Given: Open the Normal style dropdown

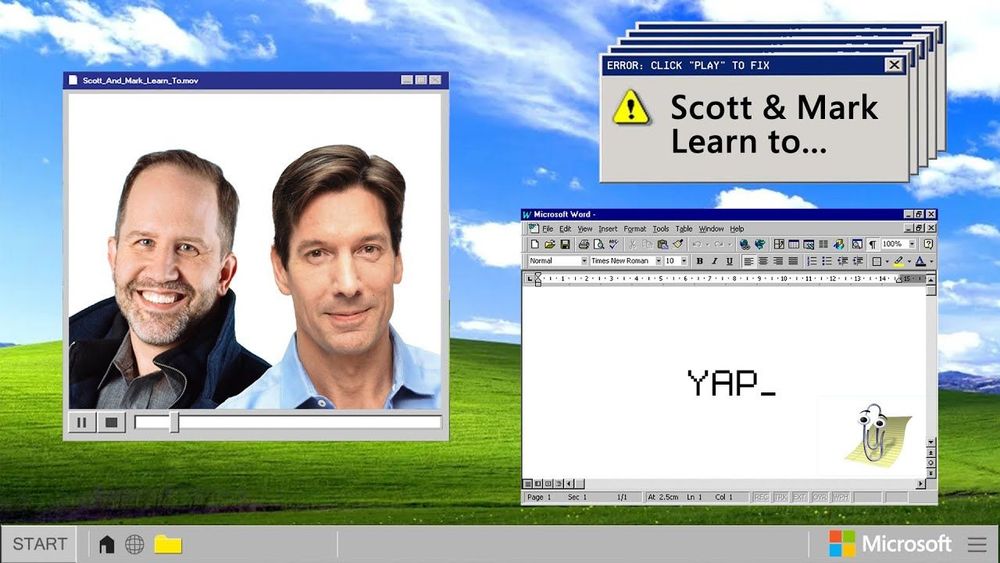Looking at the screenshot, I should (x=584, y=261).
